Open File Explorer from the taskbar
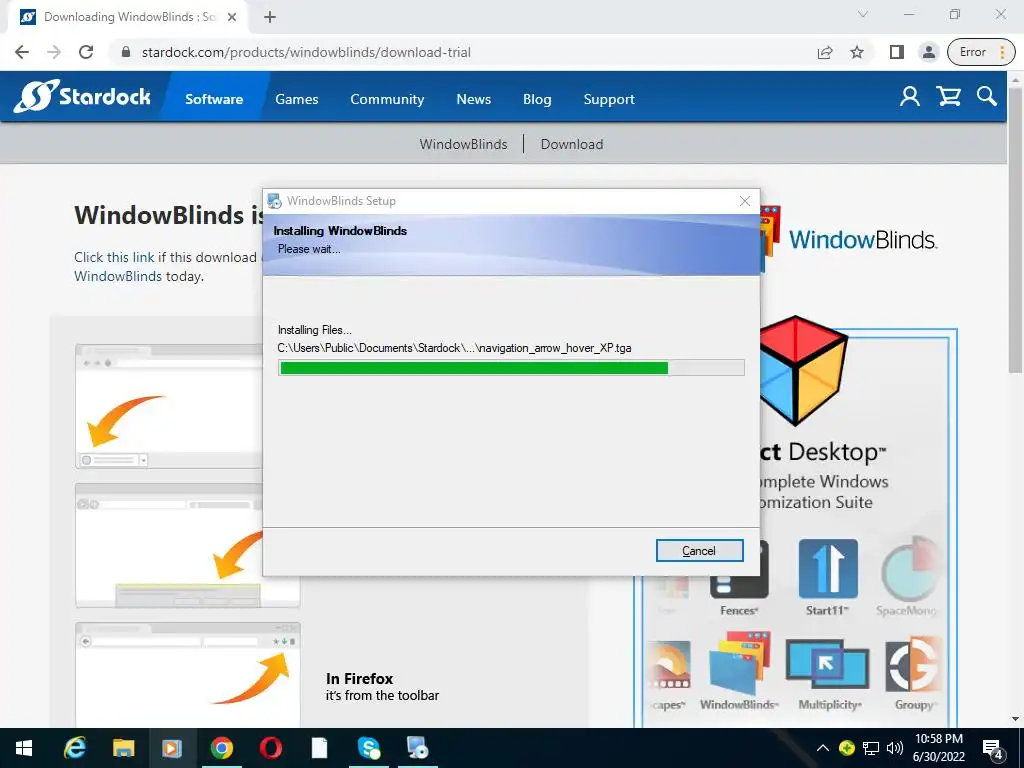The width and height of the screenshot is (1024, 768). point(123,748)
